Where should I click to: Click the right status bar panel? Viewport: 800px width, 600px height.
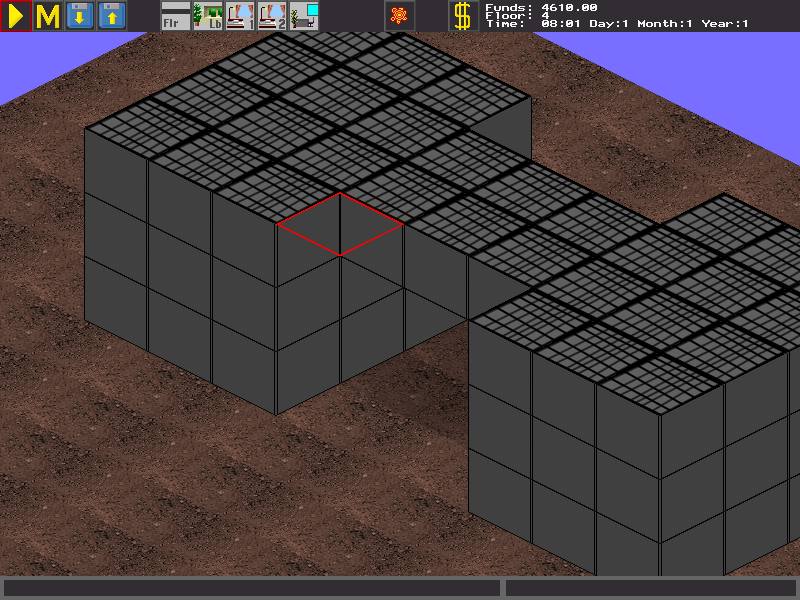651,587
